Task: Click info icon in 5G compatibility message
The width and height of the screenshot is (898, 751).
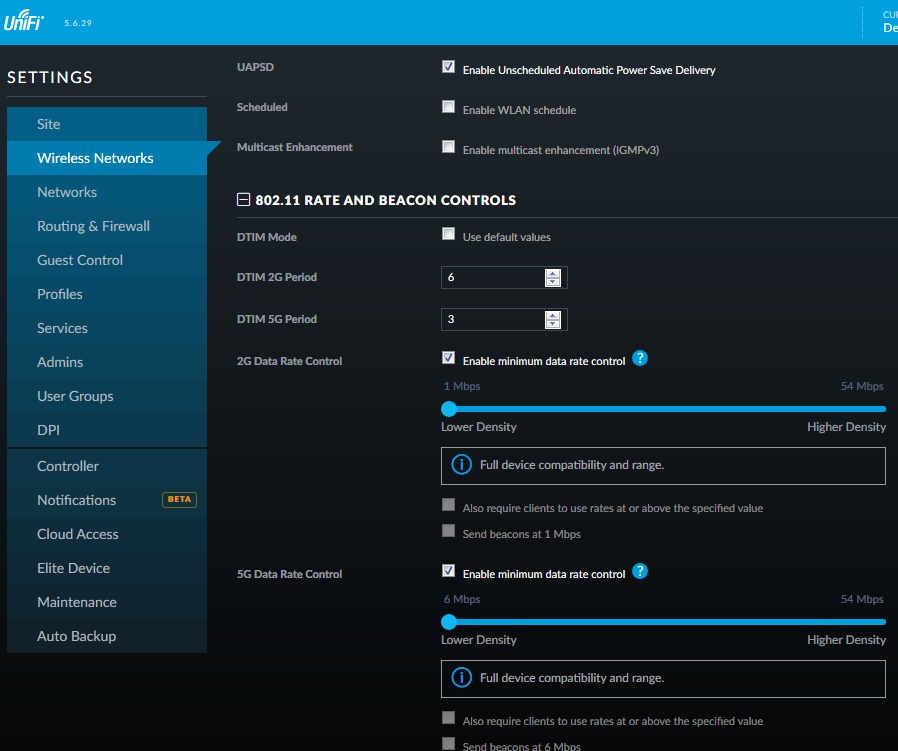Action: point(461,678)
